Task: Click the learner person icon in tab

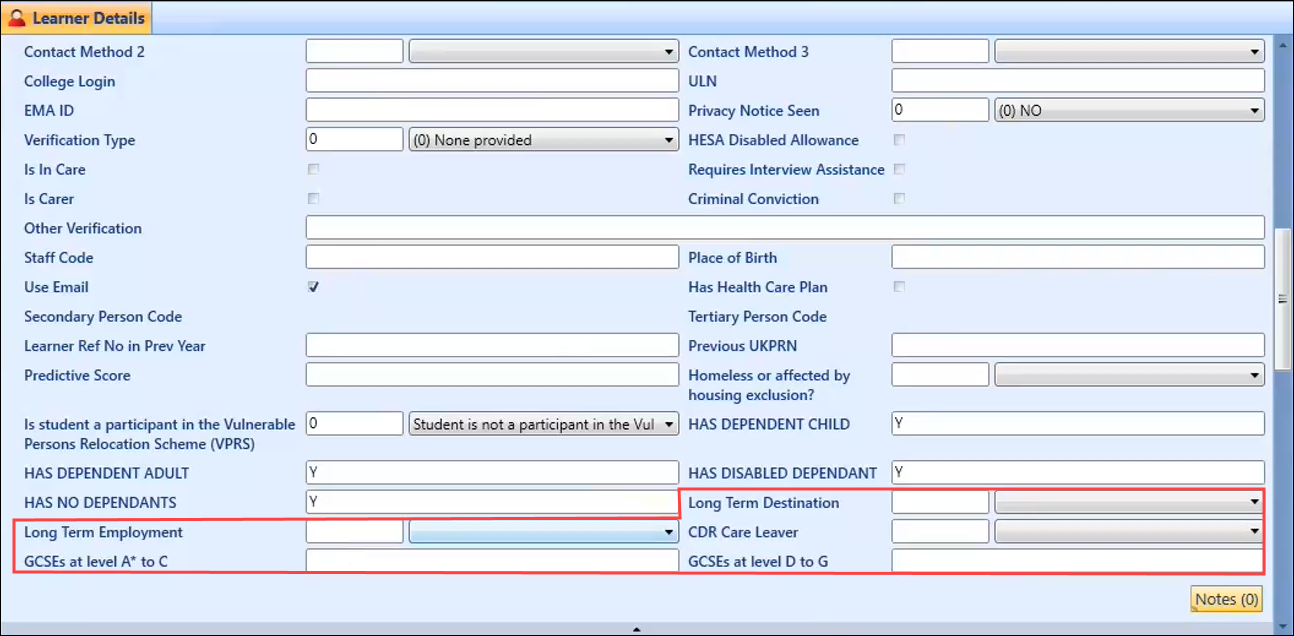Action: [x=17, y=18]
